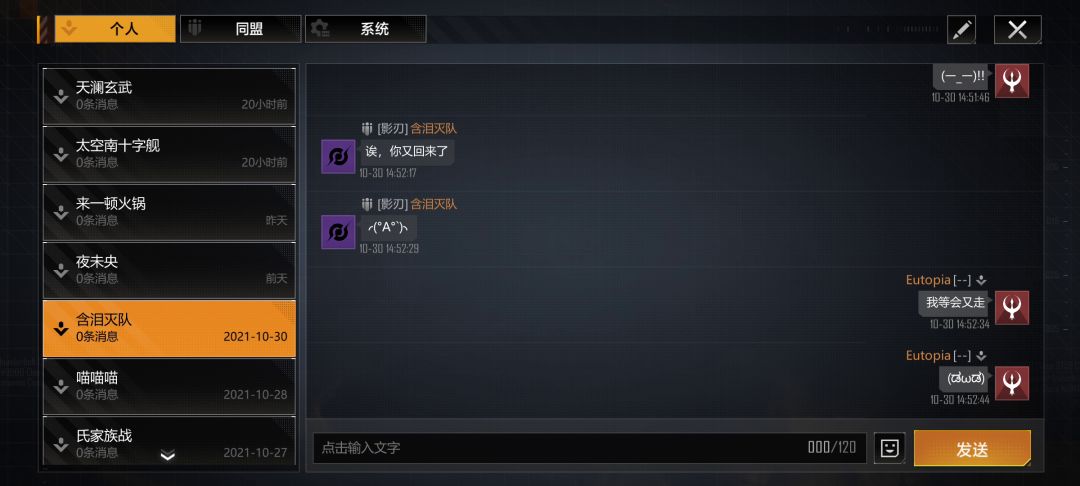Open the 来一顿火锅 conversation

(x=169, y=212)
